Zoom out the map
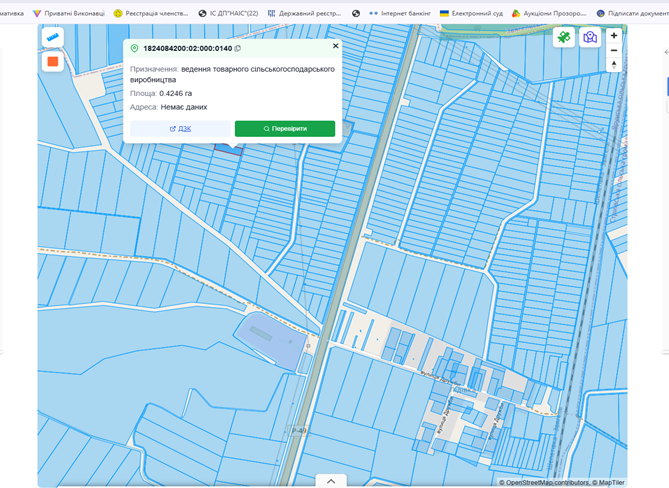The image size is (669, 488). click(x=614, y=50)
